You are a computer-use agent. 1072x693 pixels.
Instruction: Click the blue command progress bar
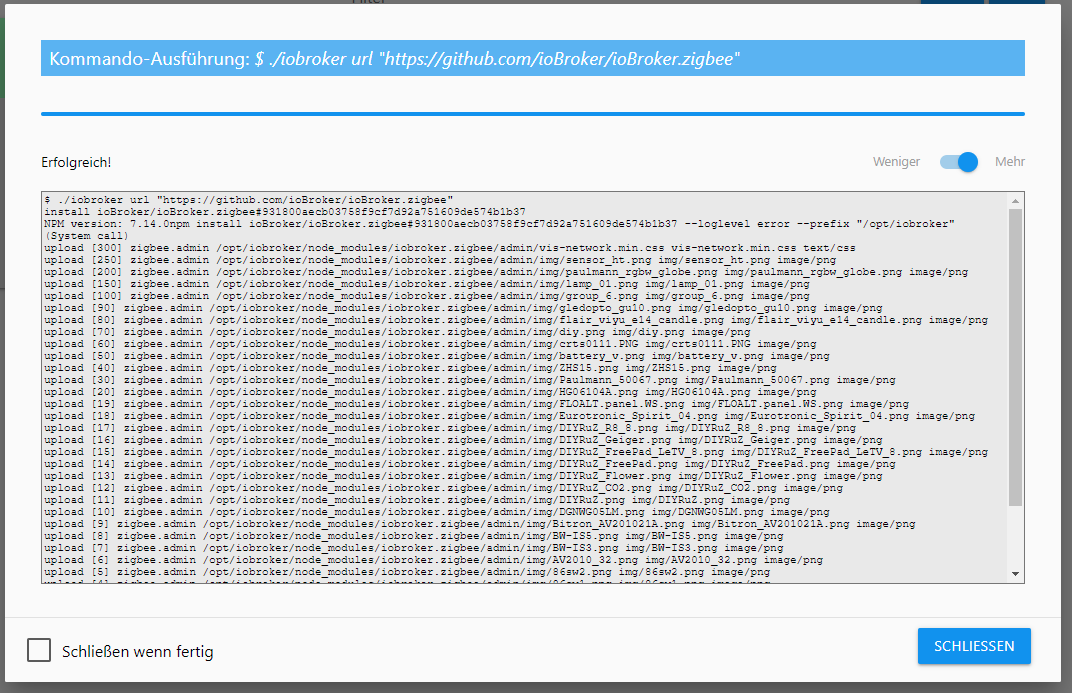[x=533, y=114]
